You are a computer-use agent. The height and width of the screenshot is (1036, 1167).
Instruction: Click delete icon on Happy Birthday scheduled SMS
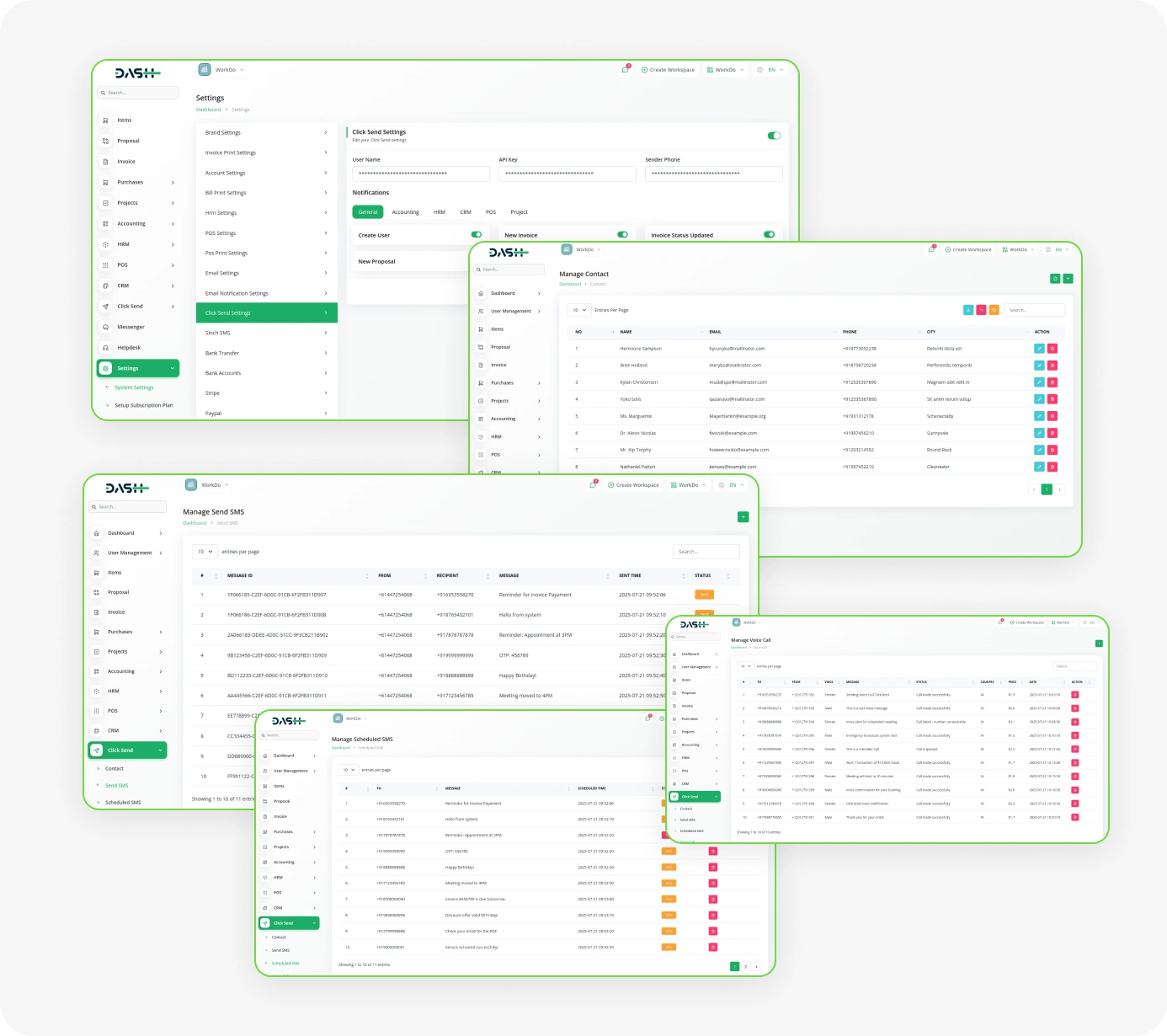coord(713,868)
